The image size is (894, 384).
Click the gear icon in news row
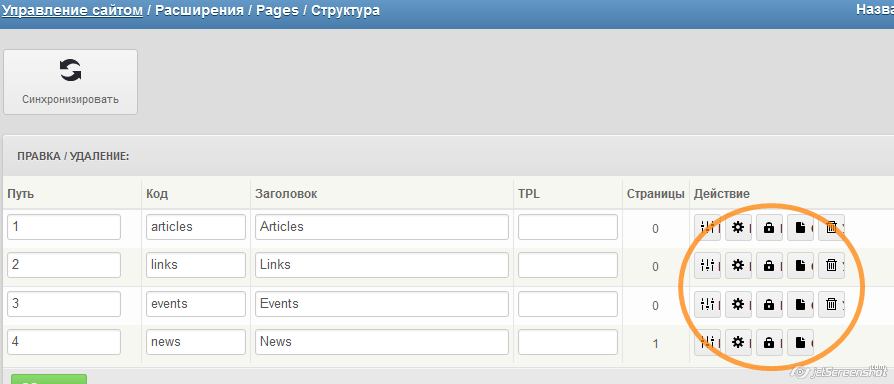738,342
